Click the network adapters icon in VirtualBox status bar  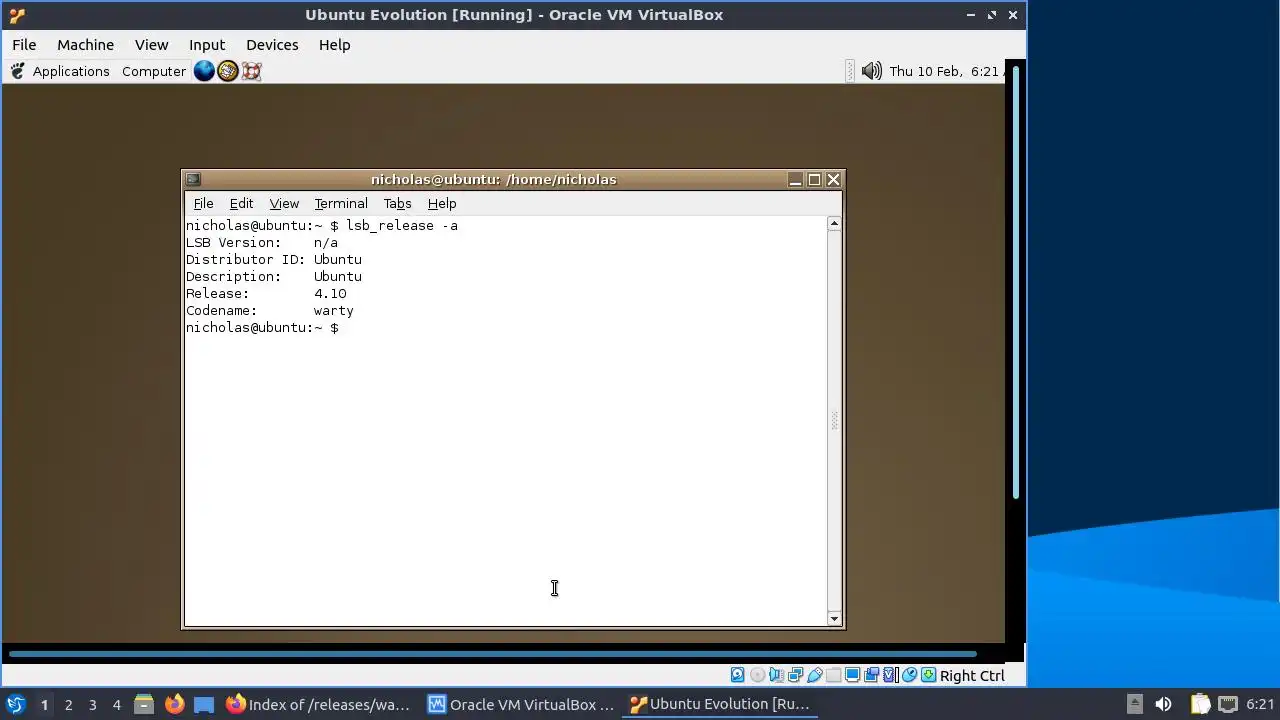coord(796,675)
